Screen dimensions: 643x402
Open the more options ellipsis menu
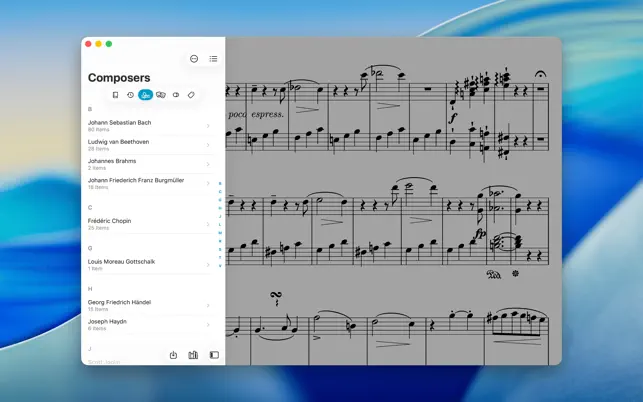point(194,59)
